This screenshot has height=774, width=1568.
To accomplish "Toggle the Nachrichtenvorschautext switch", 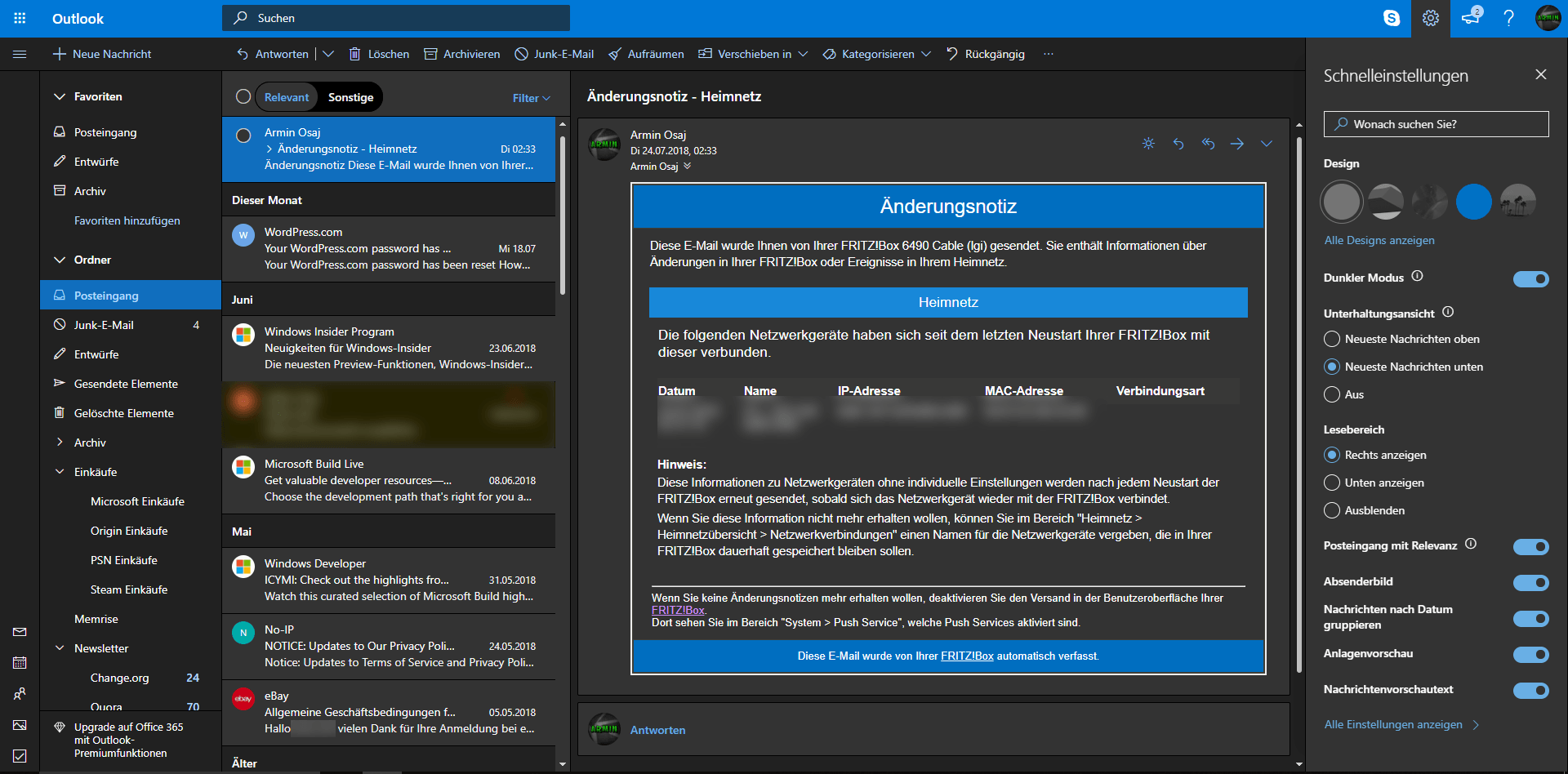I will point(1530,691).
